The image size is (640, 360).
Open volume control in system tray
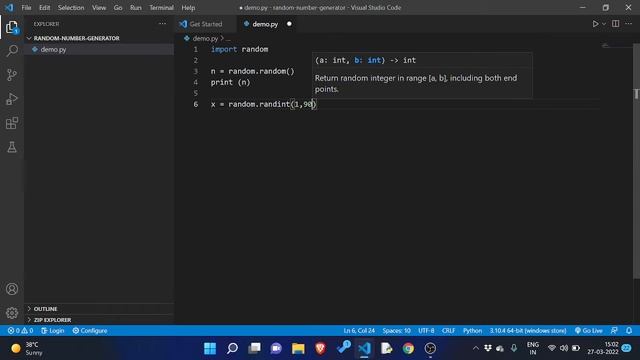point(564,348)
